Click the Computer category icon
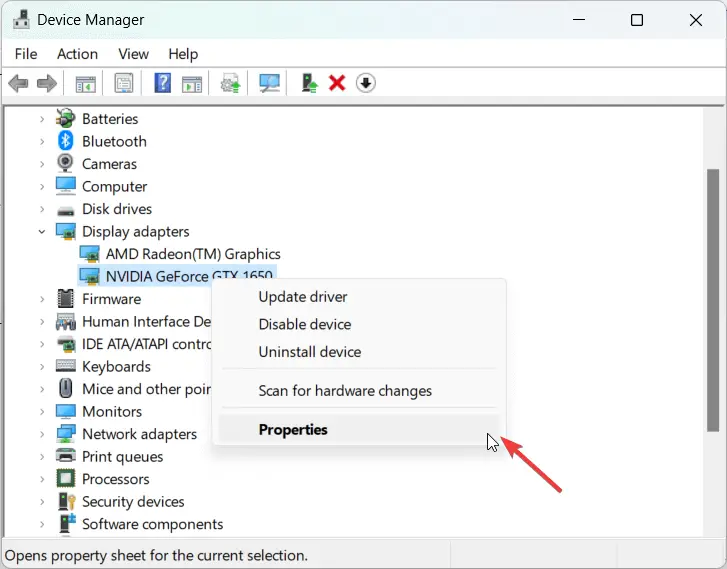 click(x=65, y=186)
